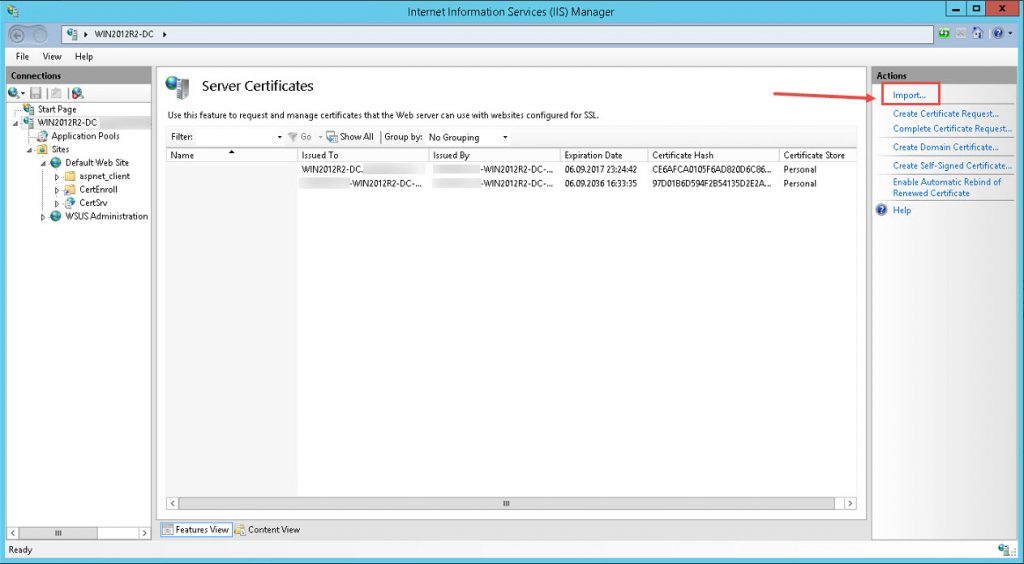Open the Filter dropdown arrow
The width and height of the screenshot is (1024, 564).
(x=280, y=137)
